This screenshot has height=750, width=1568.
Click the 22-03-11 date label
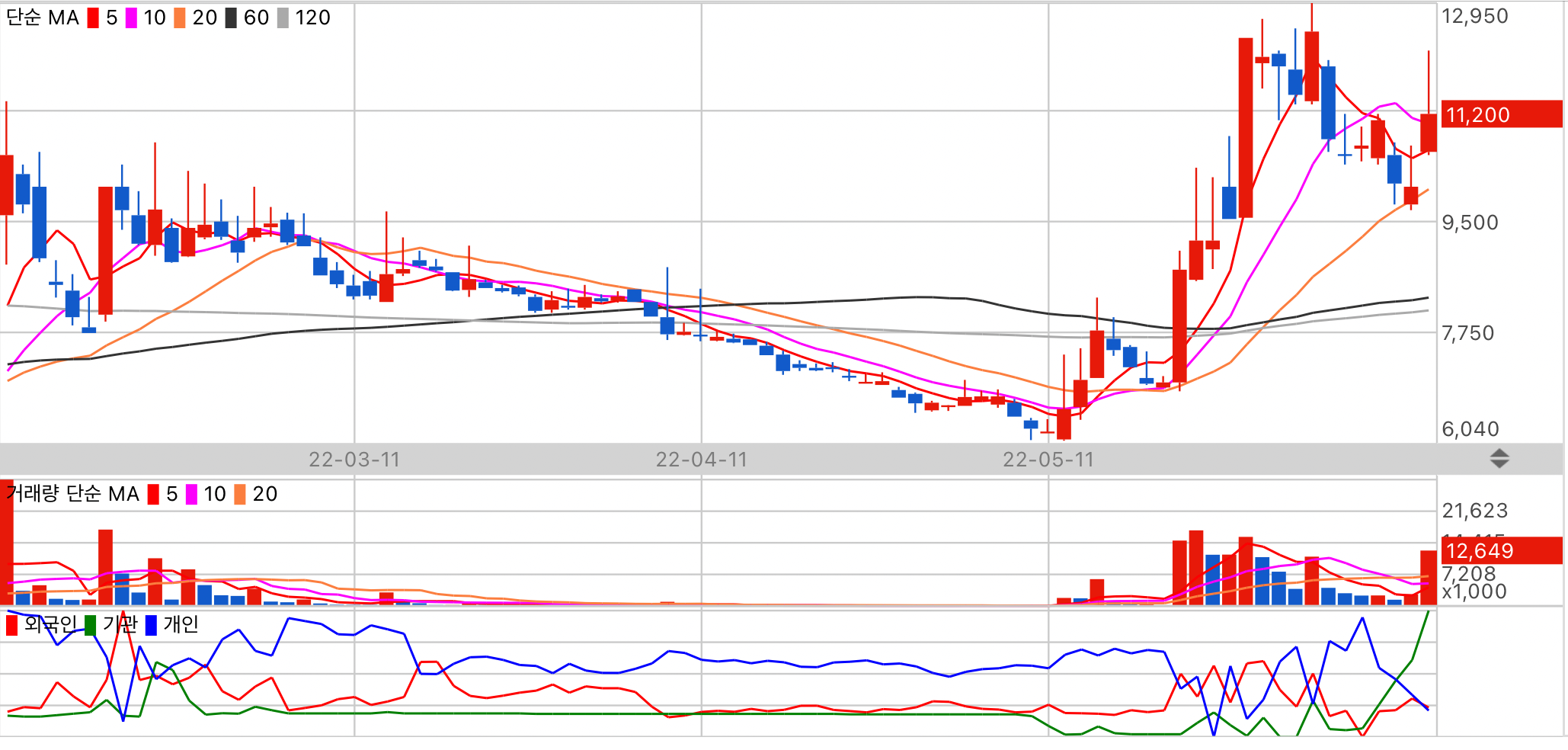pos(354,460)
